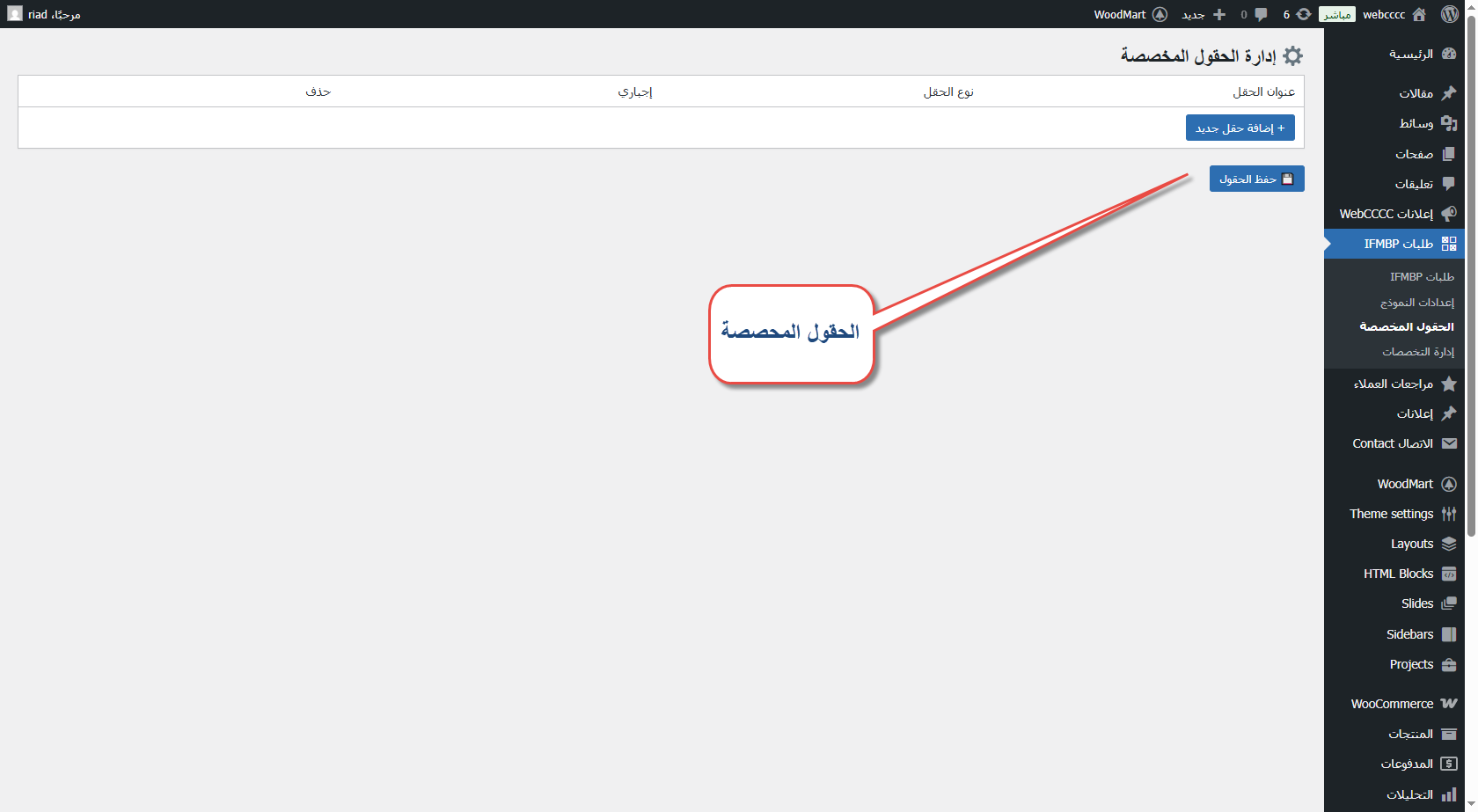The image size is (1478, 812).
Task: Open the Theme settings sliders icon
Action: point(1449,514)
